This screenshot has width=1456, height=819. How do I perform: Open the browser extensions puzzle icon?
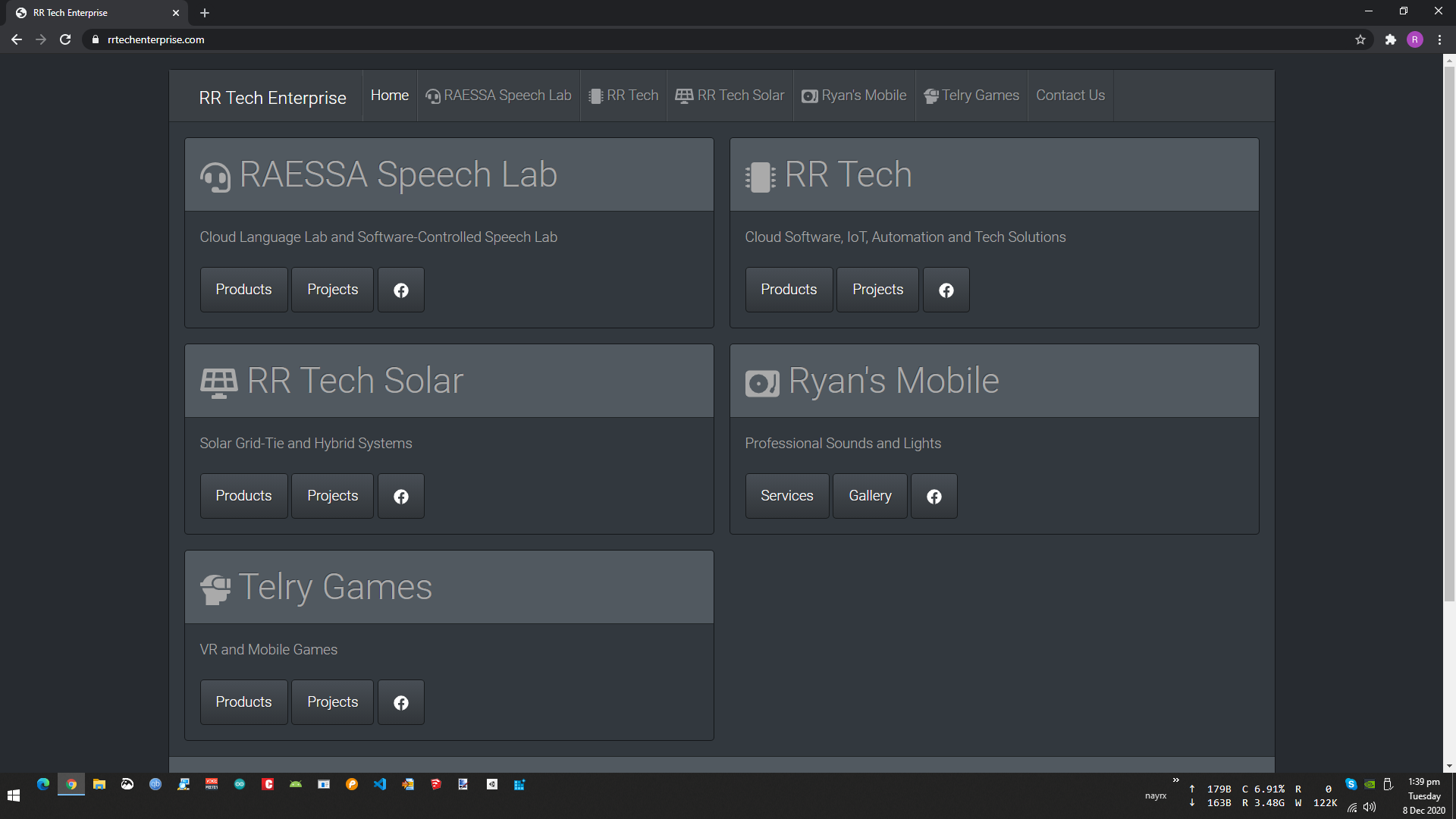pyautogui.click(x=1390, y=39)
